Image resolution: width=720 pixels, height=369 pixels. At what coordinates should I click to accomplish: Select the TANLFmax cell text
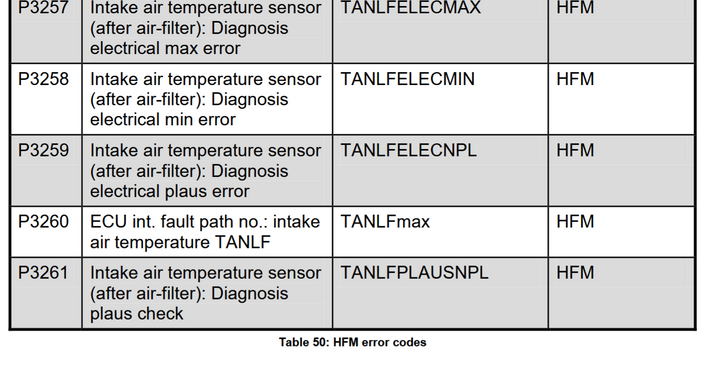click(385, 222)
